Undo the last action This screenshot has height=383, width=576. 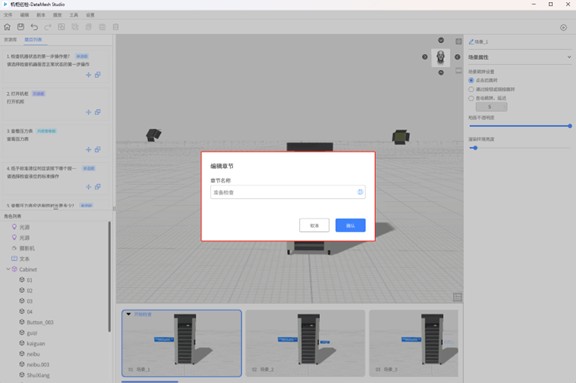click(x=34, y=27)
